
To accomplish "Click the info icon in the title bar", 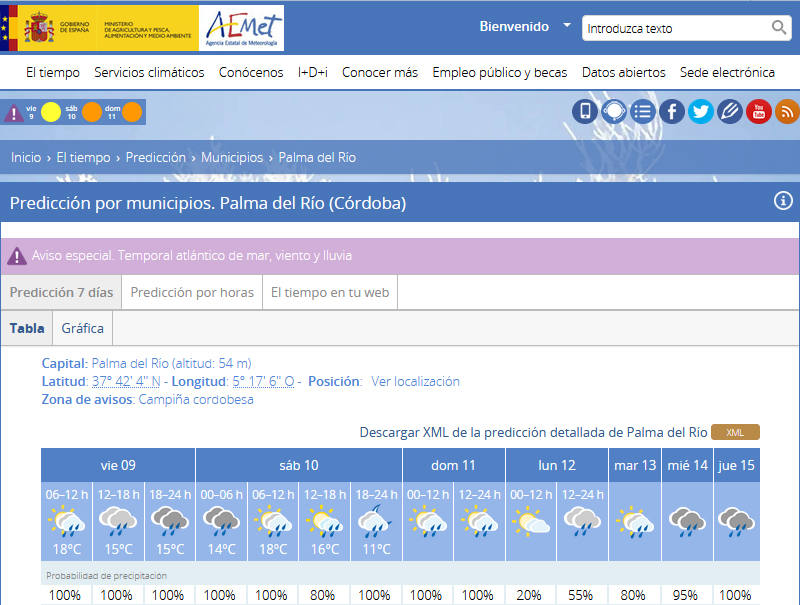I will pyautogui.click(x=783, y=202).
